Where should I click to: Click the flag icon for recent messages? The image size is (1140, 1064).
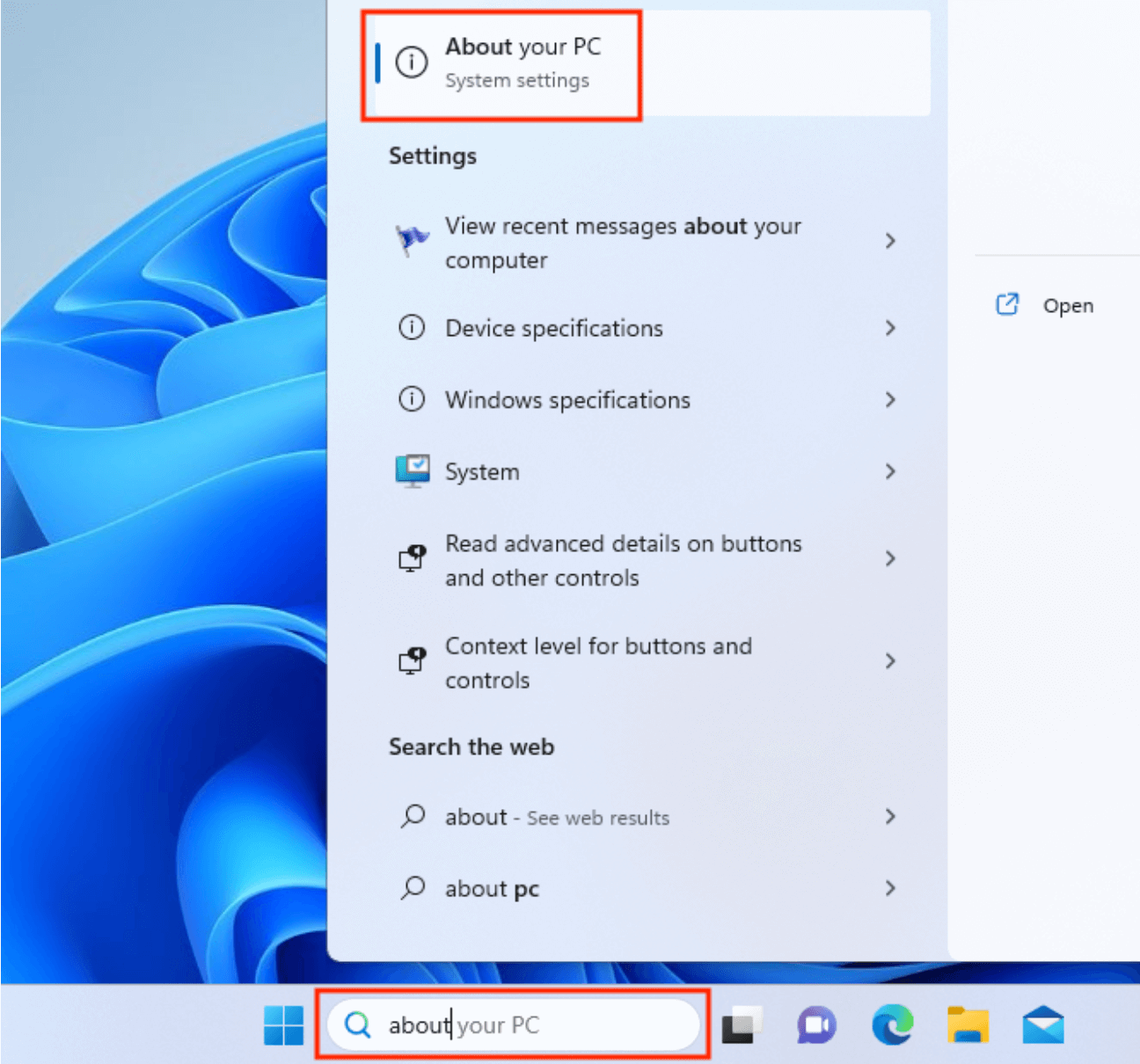pos(412,238)
